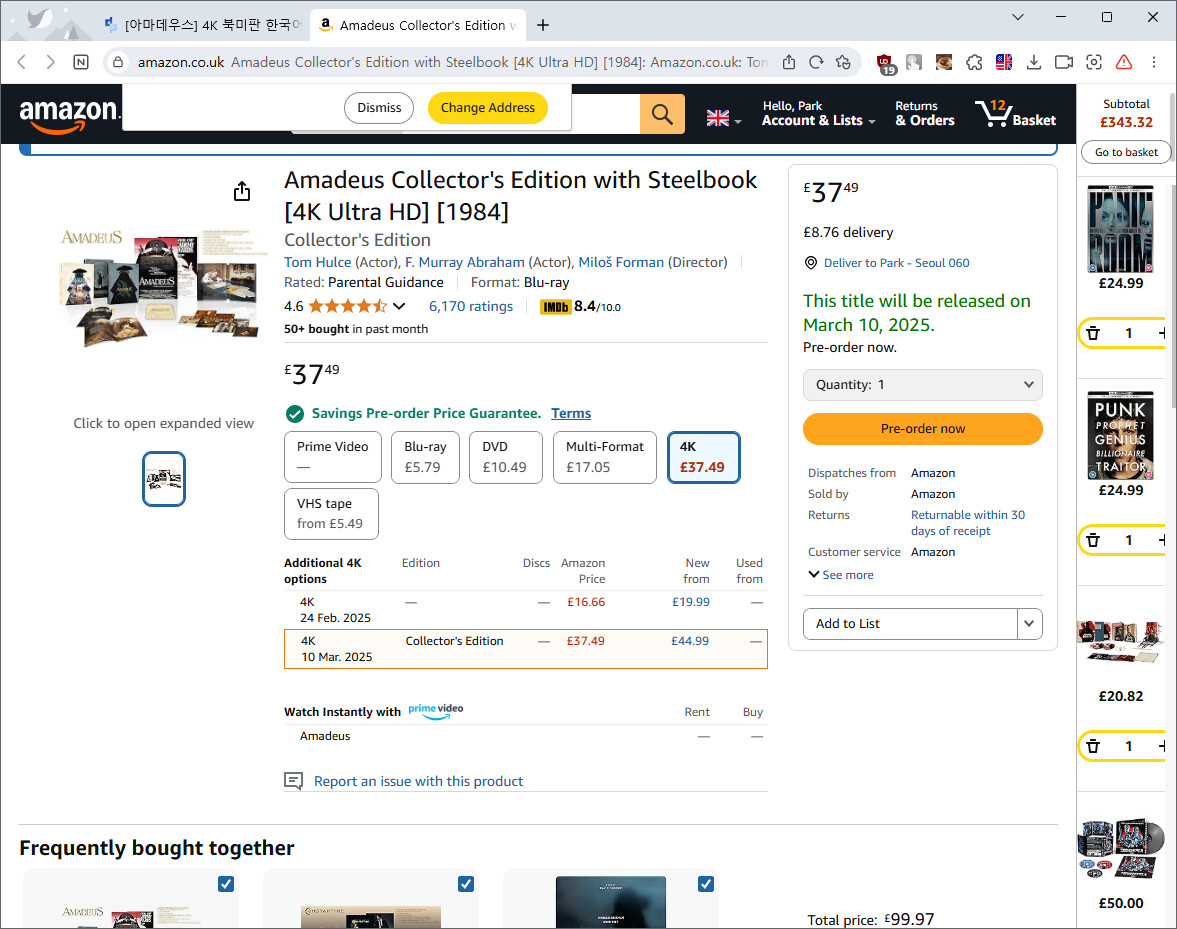Click the US/UK flag extension icon

coord(1004,62)
